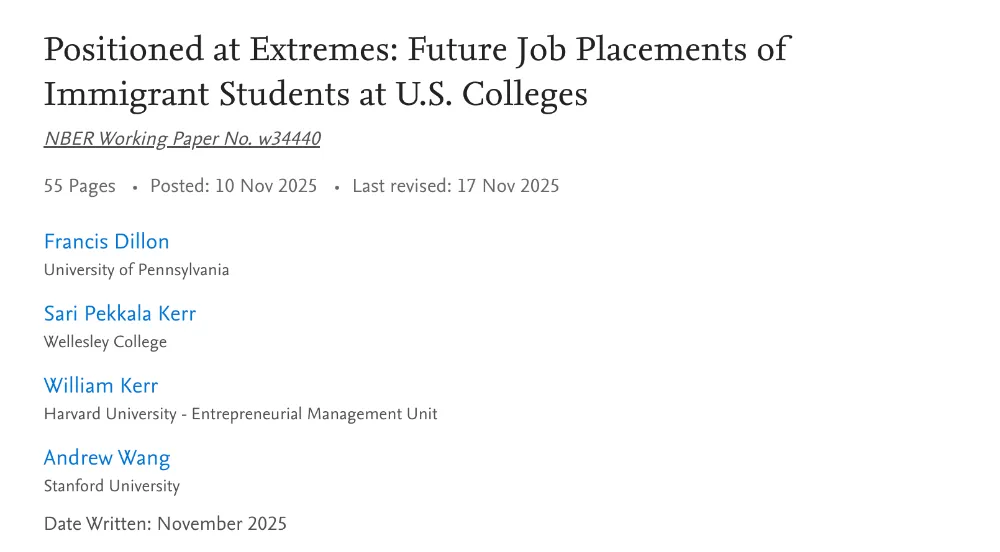Open Sari Pekkala Kerr's author page
This screenshot has height=552, width=1000.
pos(120,314)
